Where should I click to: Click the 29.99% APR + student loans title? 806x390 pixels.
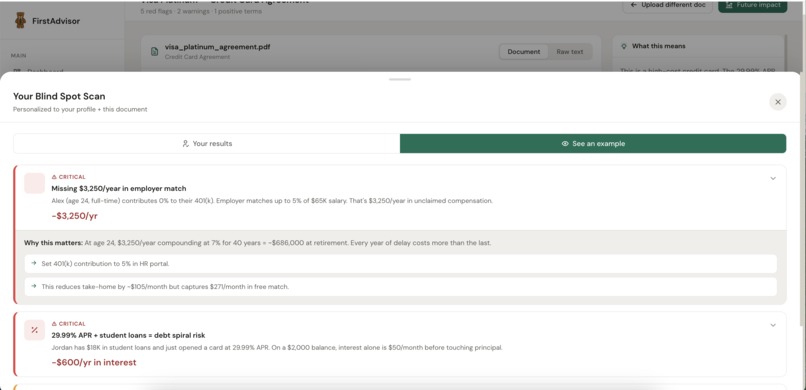pyautogui.click(x=128, y=336)
